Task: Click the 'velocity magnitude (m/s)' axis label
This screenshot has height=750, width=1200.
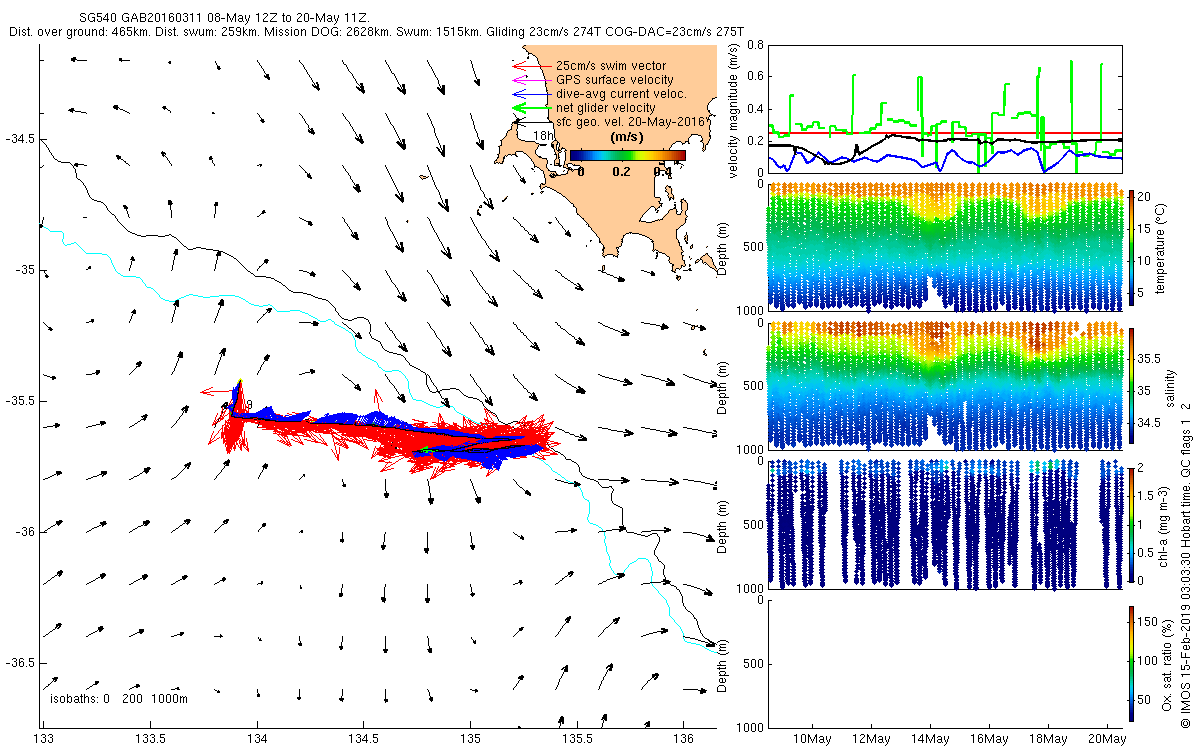Action: 733,111
